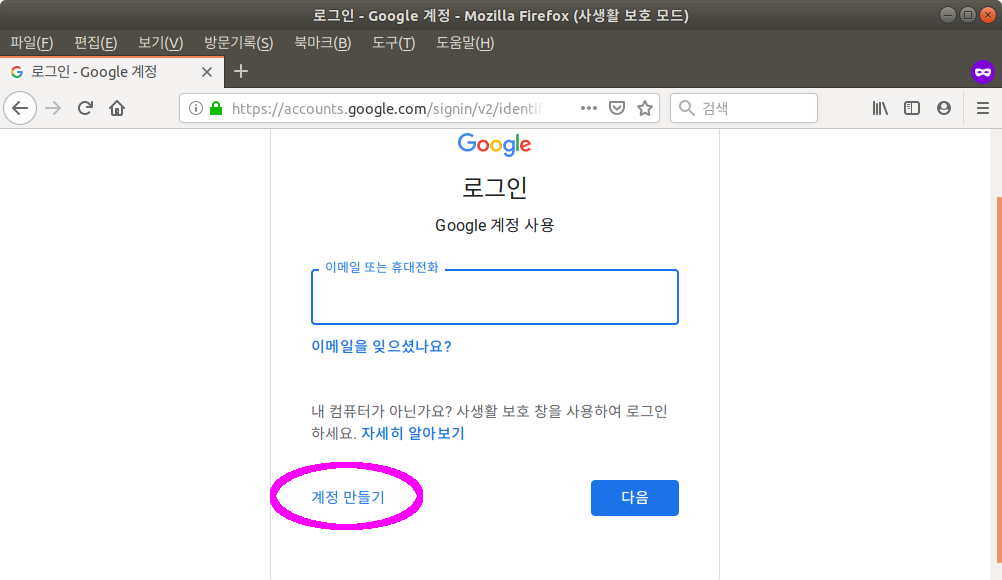Click the forward navigation arrow
Viewport: 1002px width, 580px height.
pos(53,108)
